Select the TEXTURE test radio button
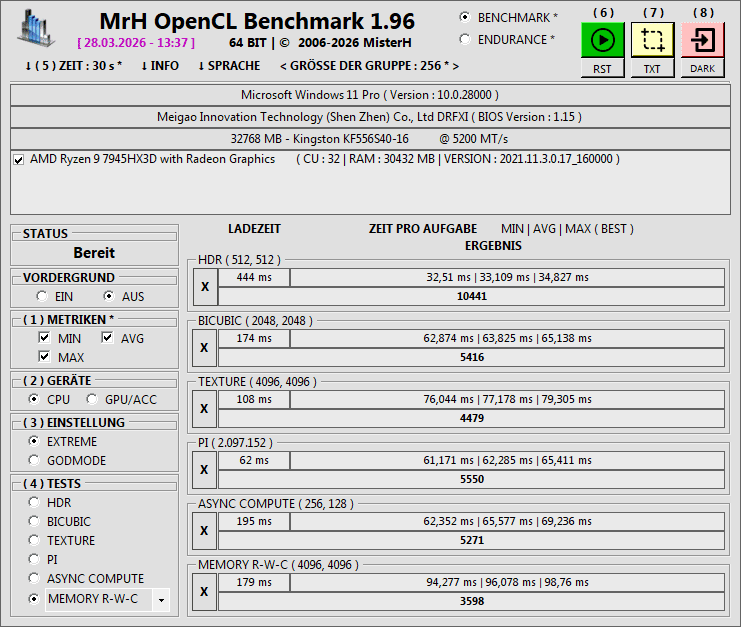 pyautogui.click(x=34, y=540)
